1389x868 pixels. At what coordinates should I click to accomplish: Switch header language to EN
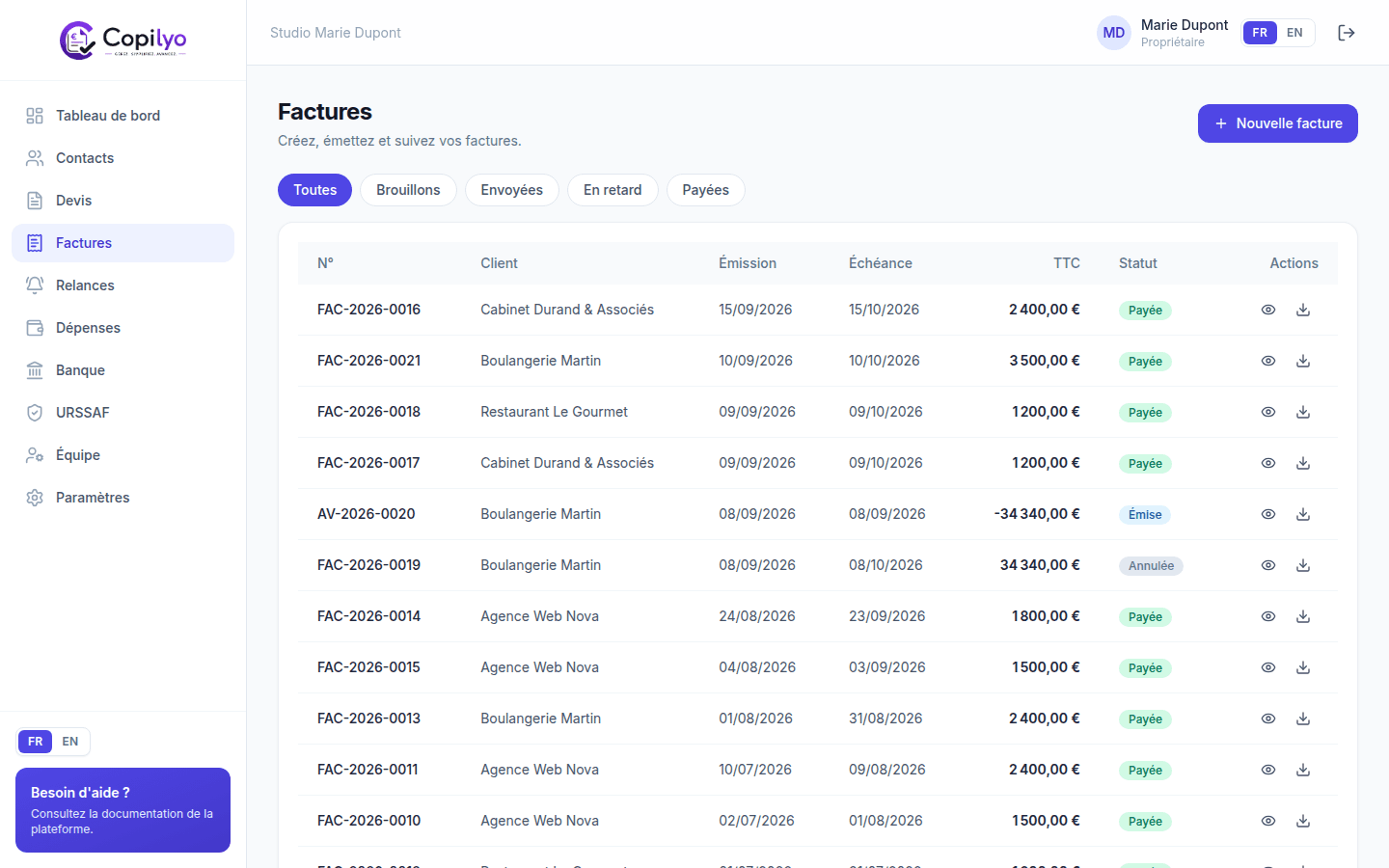coord(1294,33)
